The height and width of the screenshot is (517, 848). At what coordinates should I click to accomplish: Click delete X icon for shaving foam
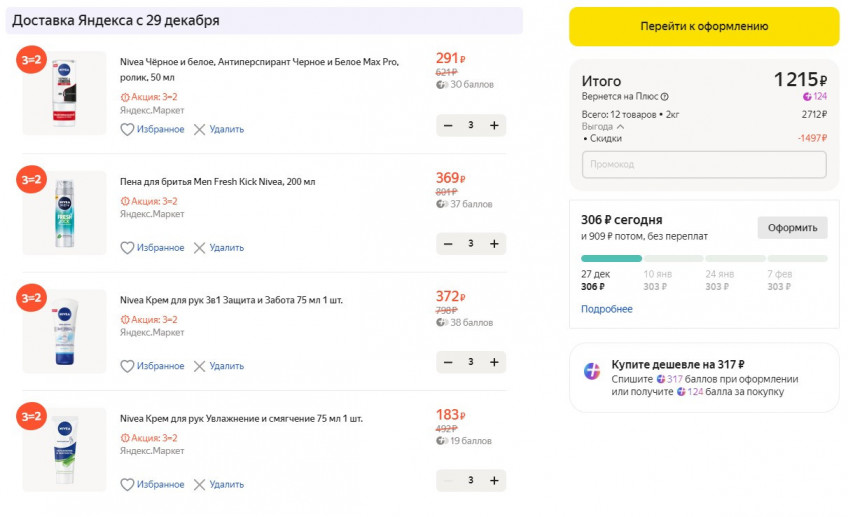pos(200,248)
